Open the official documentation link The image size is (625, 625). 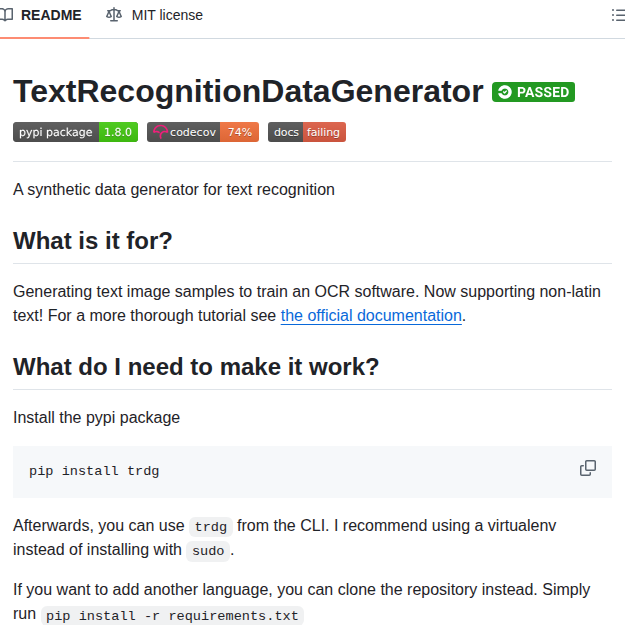click(371, 316)
